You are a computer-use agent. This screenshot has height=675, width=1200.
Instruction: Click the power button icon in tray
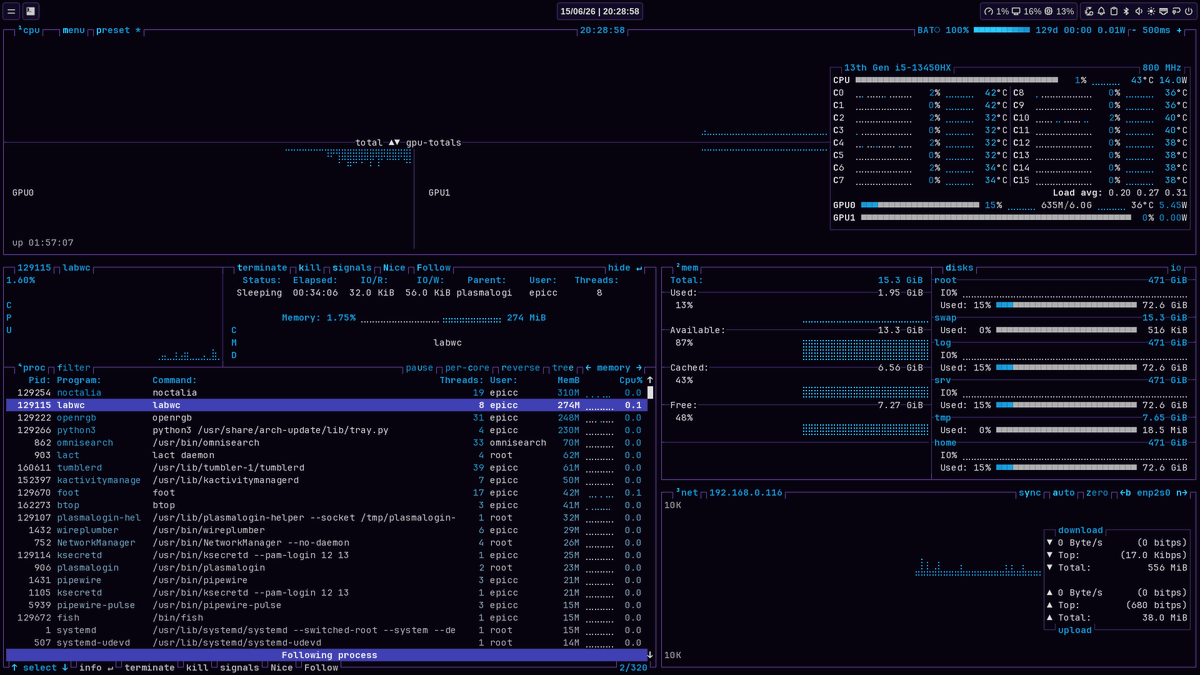coord(1189,12)
